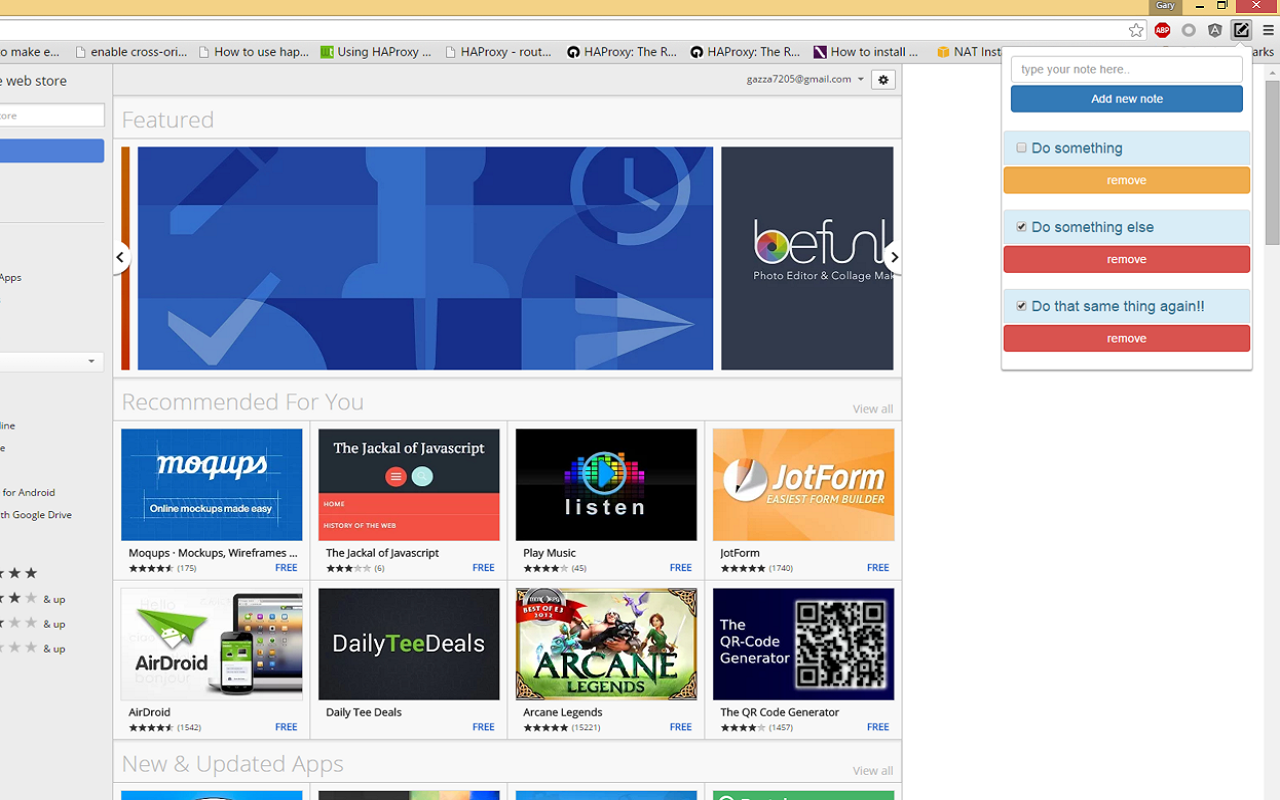
Task: Open The Jackal of Javascript thumbnail
Action: tap(409, 485)
